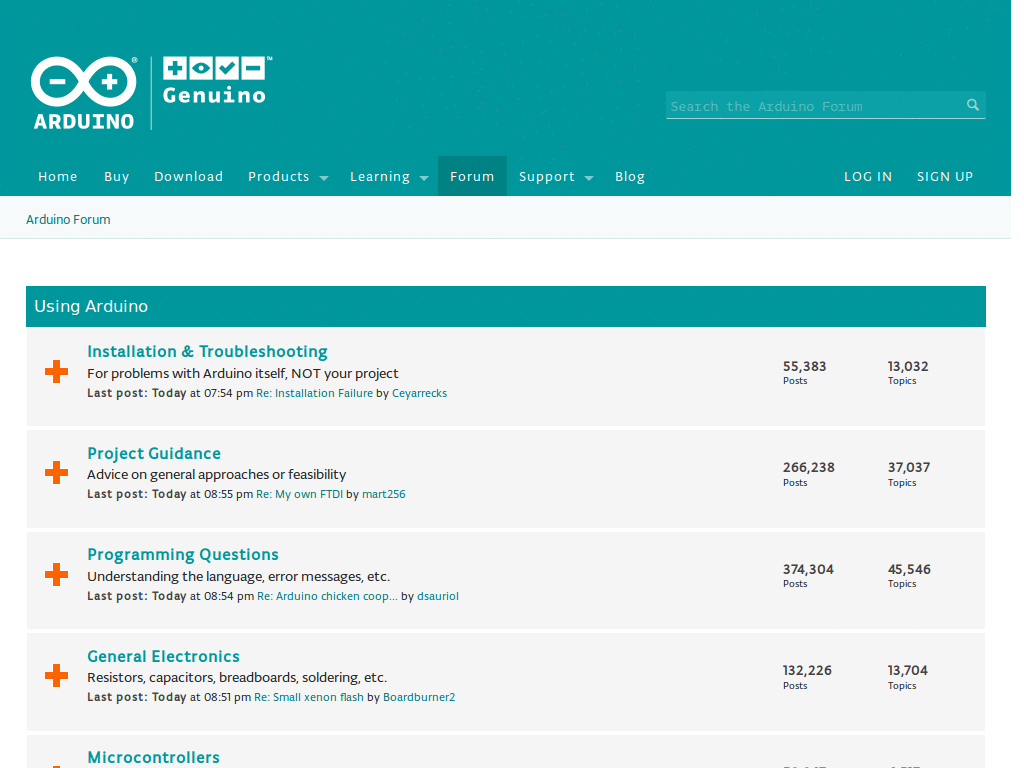Screen dimensions: 1024x768
Task: Switch to the Forum navigation tab
Action: 472,176
